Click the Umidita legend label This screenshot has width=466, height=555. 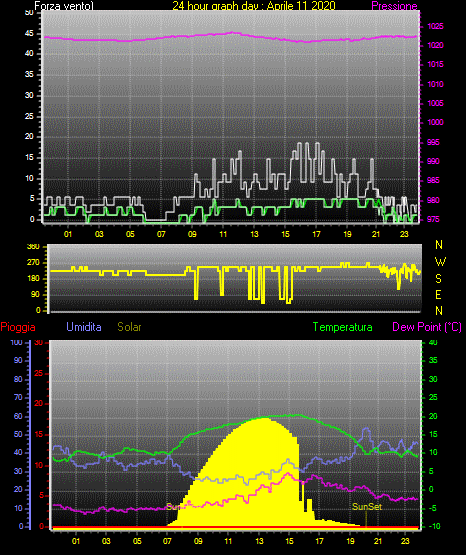pyautogui.click(x=84, y=327)
